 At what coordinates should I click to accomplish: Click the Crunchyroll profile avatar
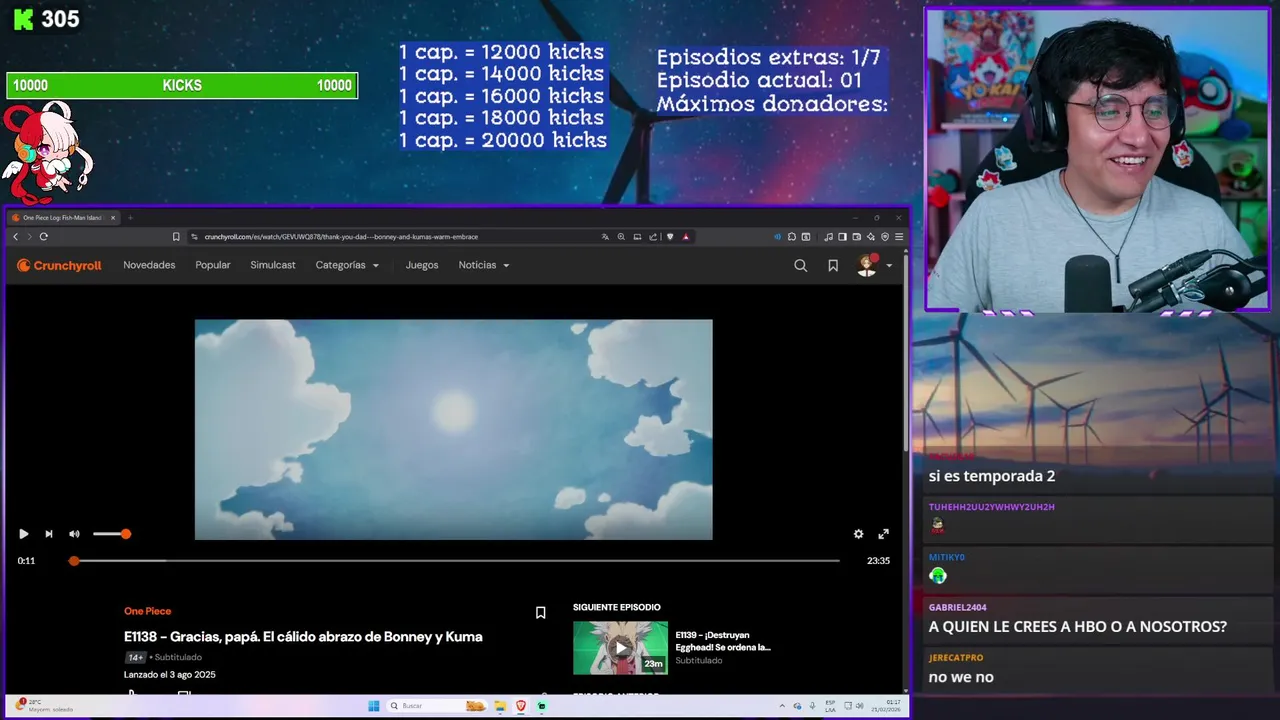click(x=867, y=265)
